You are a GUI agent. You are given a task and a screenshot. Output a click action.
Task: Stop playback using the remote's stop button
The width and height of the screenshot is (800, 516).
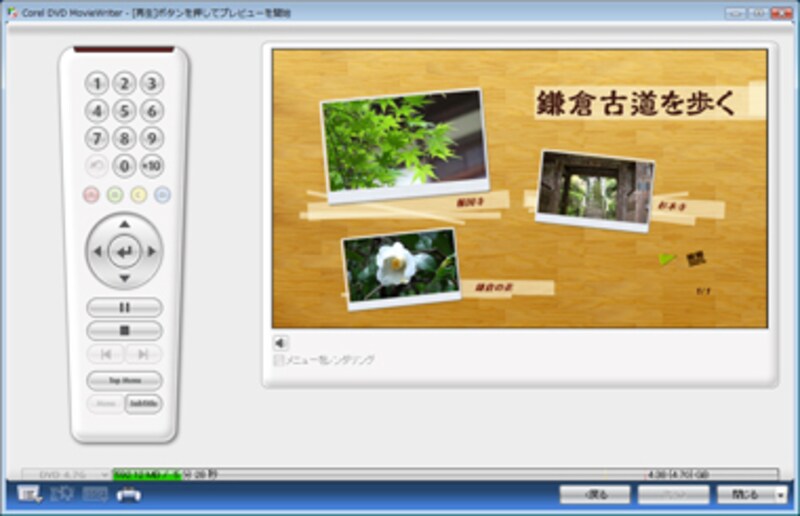[124, 330]
